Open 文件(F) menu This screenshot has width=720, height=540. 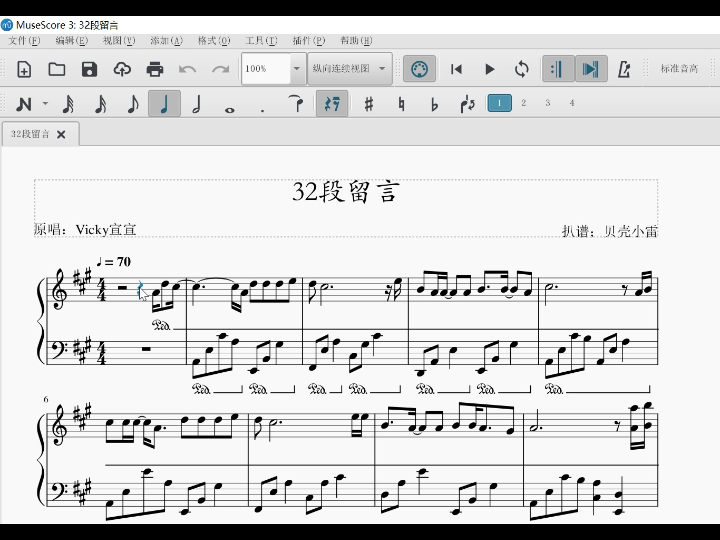click(x=24, y=41)
